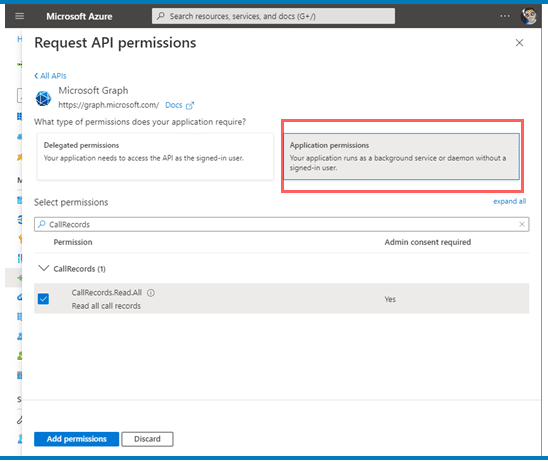Screen dimensions: 548x463
Task: Click the Permission column header
Action: pyautogui.click(x=73, y=242)
